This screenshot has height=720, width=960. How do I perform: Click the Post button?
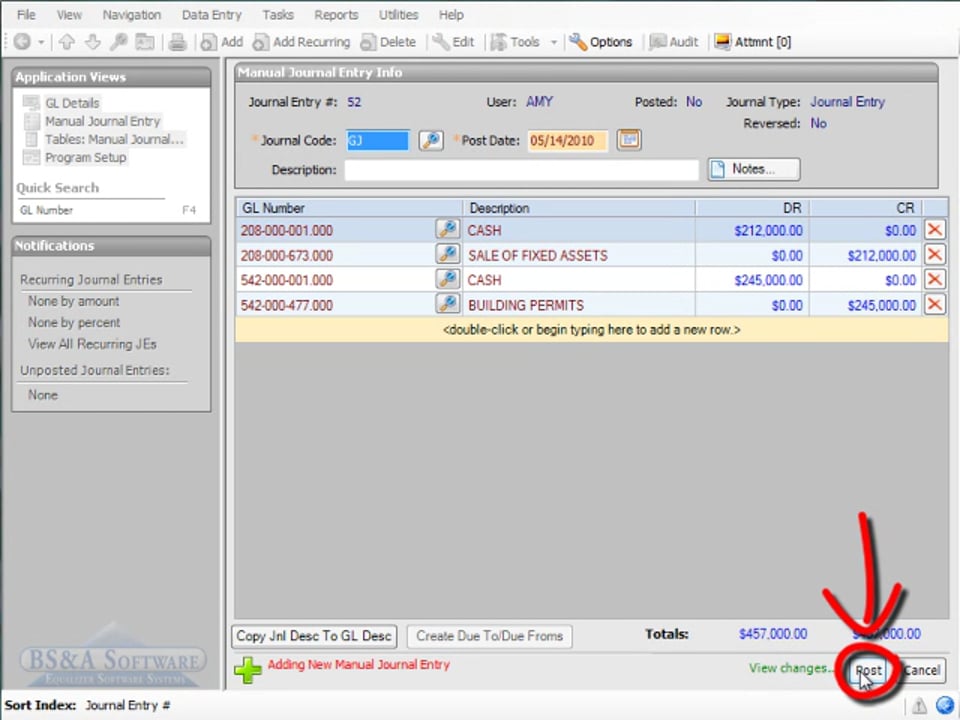pyautogui.click(x=869, y=670)
